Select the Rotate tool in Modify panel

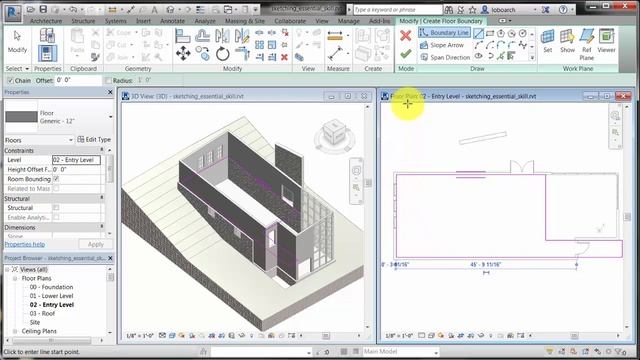pos(222,53)
